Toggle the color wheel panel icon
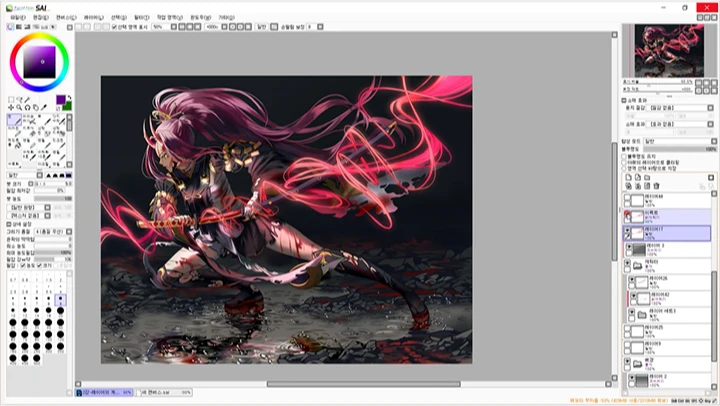The width and height of the screenshot is (720, 406). coord(10,27)
